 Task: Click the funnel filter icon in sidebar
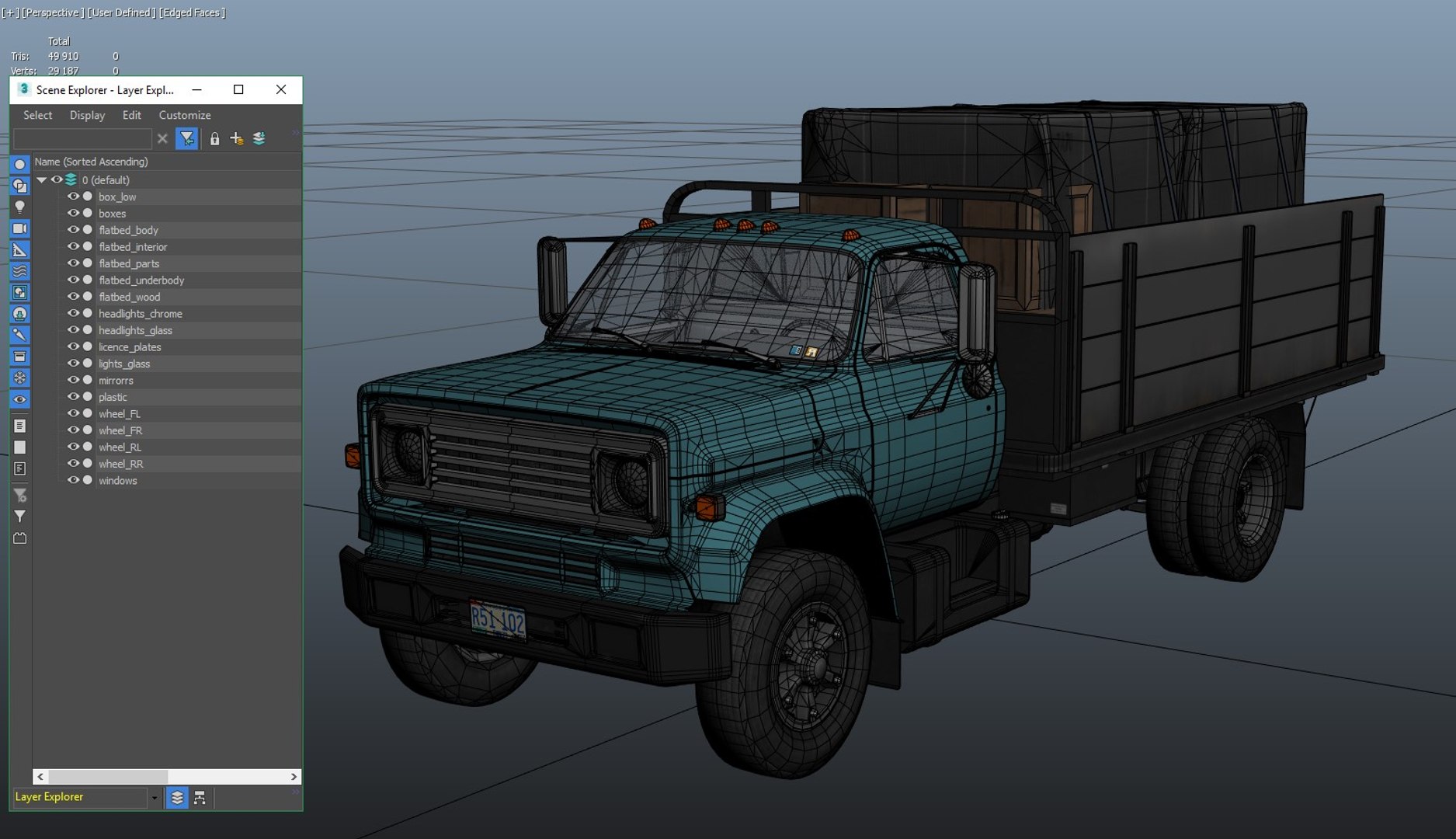tap(20, 517)
